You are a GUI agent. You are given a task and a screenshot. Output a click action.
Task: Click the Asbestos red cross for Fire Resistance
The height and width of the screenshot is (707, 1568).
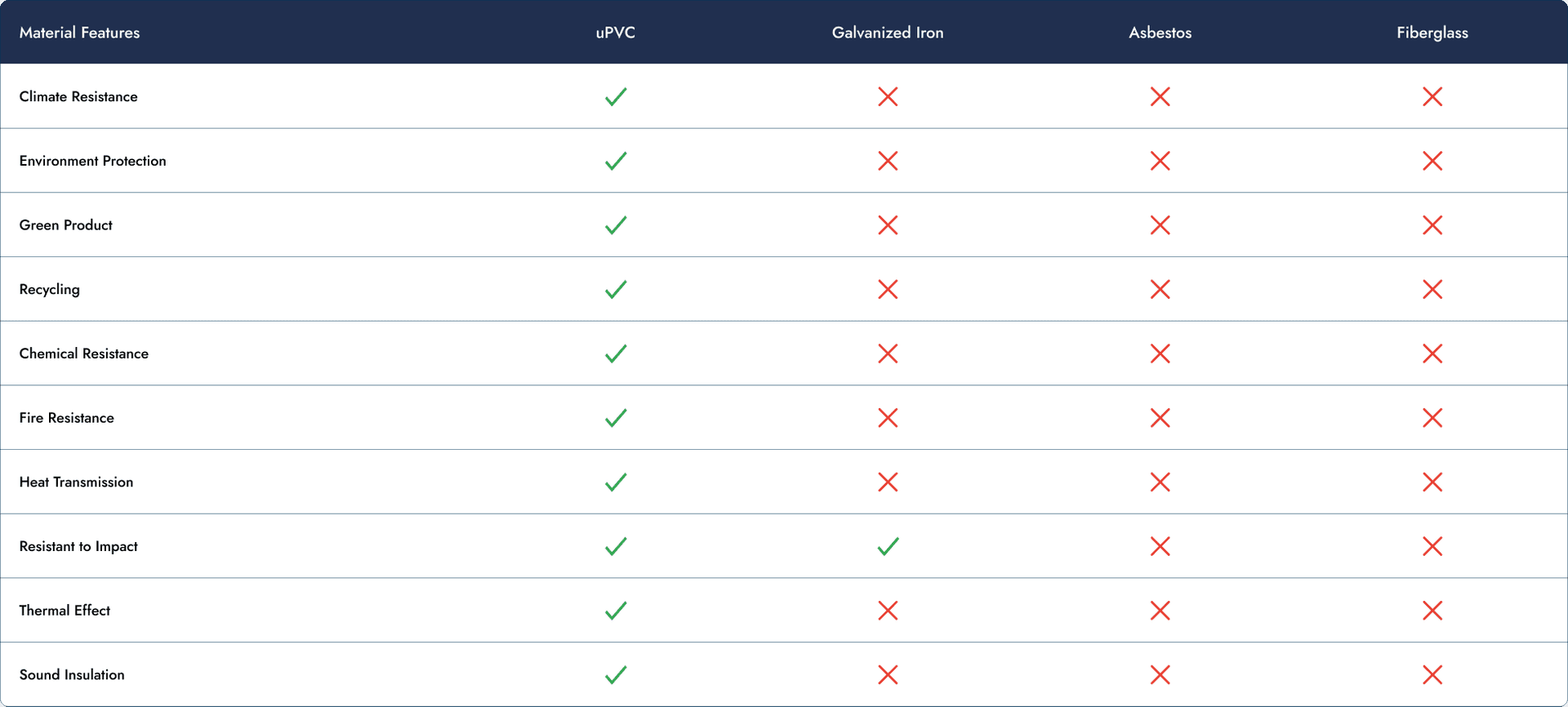click(x=1160, y=418)
